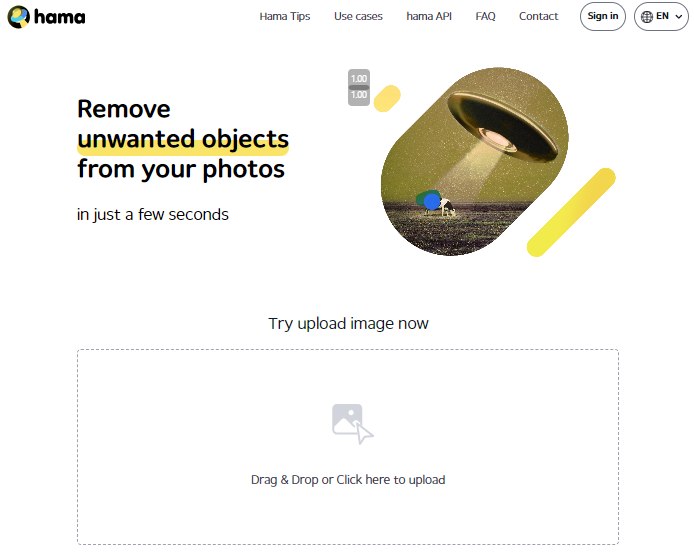Viewport: 694px width, 552px height.
Task: Open the Use cases page
Action: point(358,16)
